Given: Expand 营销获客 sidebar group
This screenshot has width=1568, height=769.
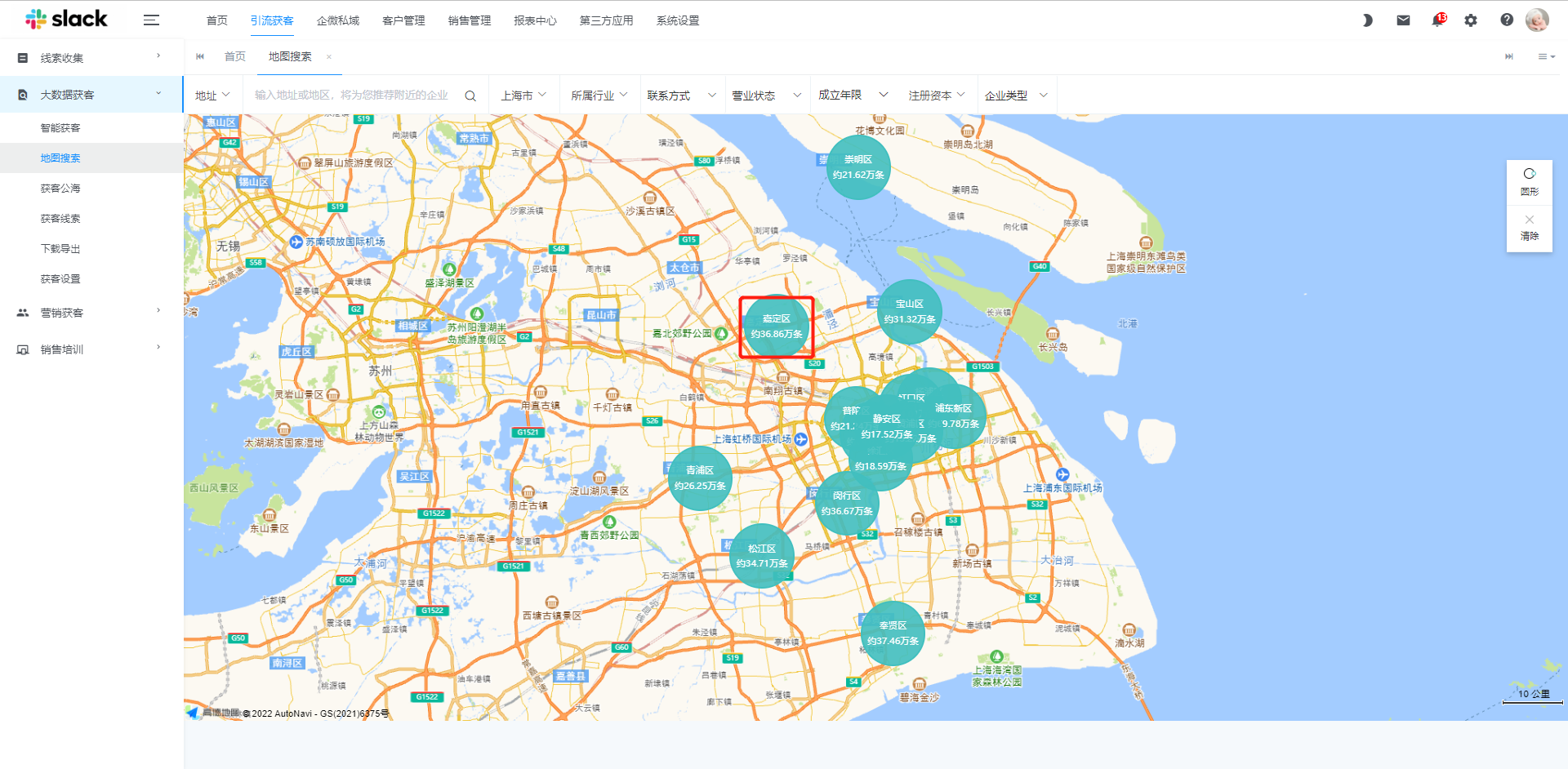Looking at the screenshot, I should tap(91, 313).
